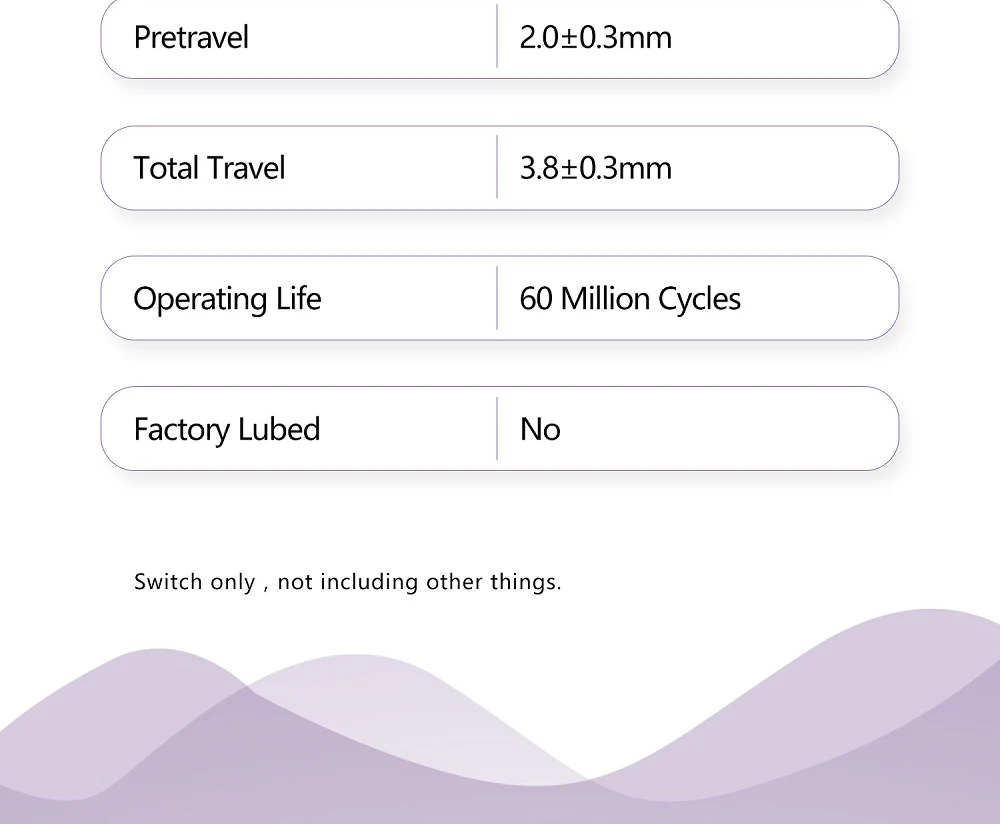The height and width of the screenshot is (824, 1000).
Task: Click the divider in the Factory Lubed row
Action: (497, 429)
